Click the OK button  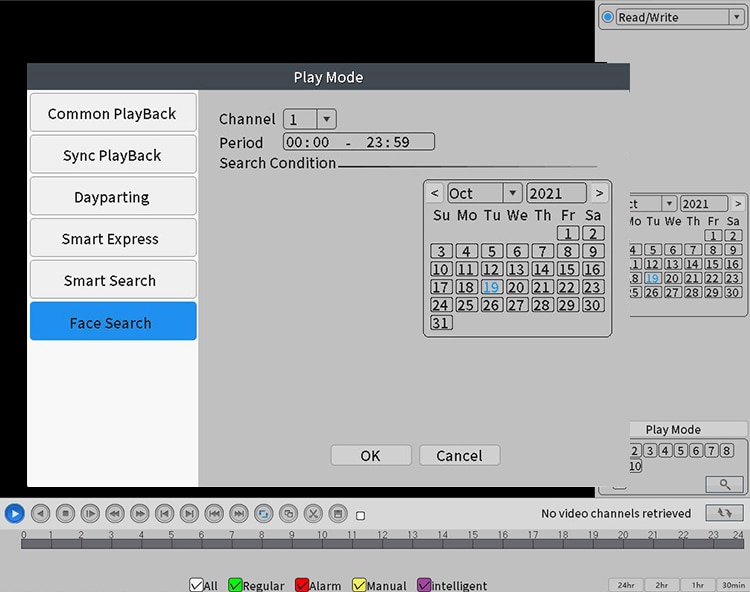click(x=371, y=455)
